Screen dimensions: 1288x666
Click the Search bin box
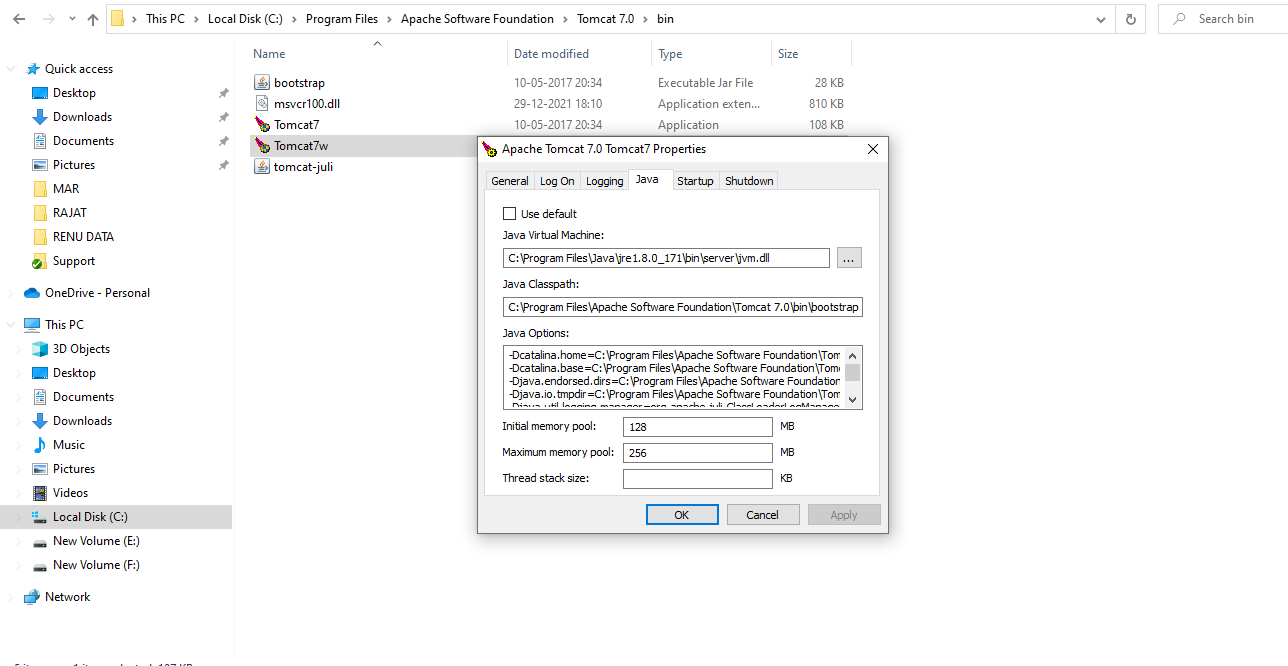[1223, 19]
